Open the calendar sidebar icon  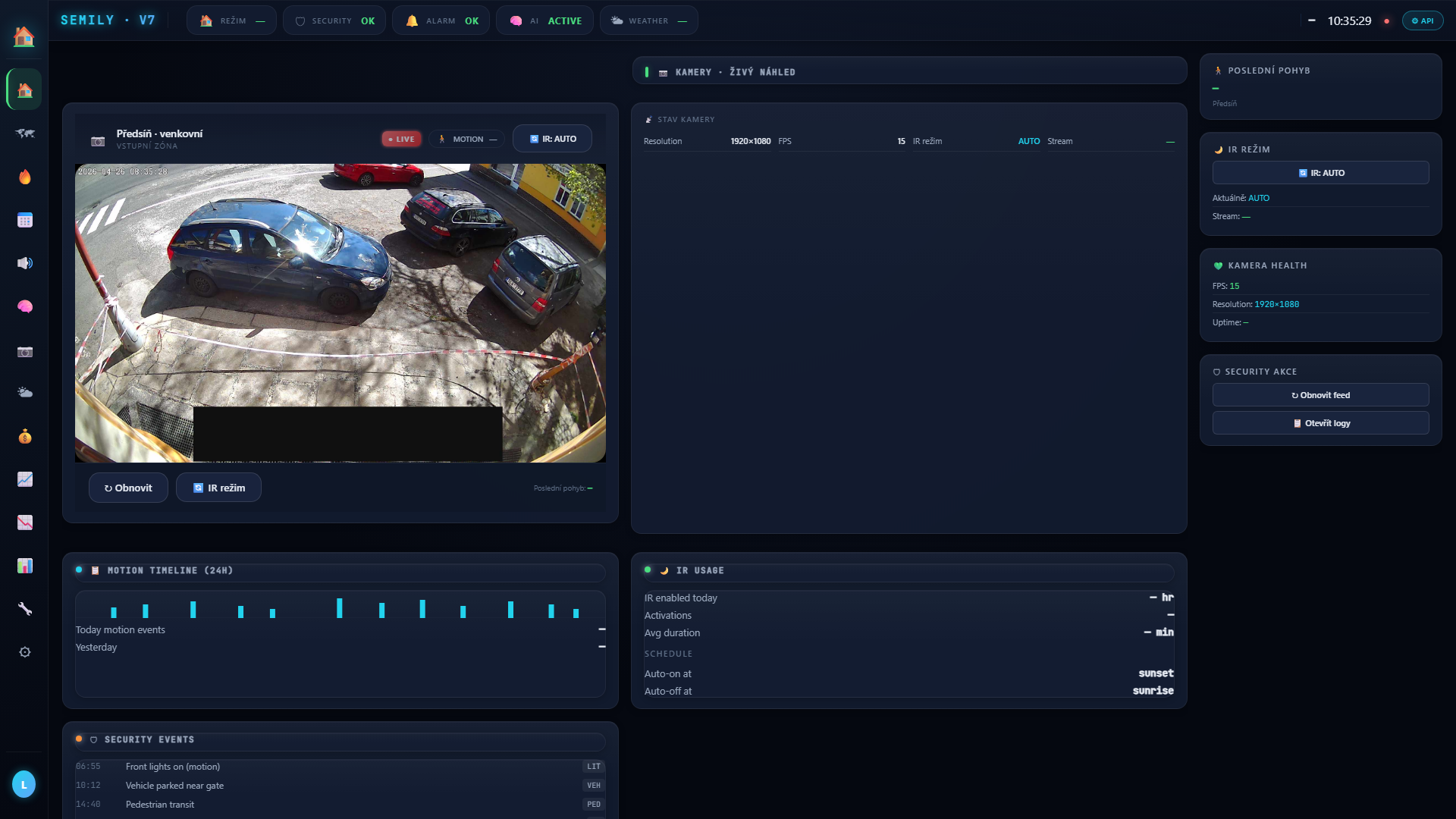click(24, 220)
